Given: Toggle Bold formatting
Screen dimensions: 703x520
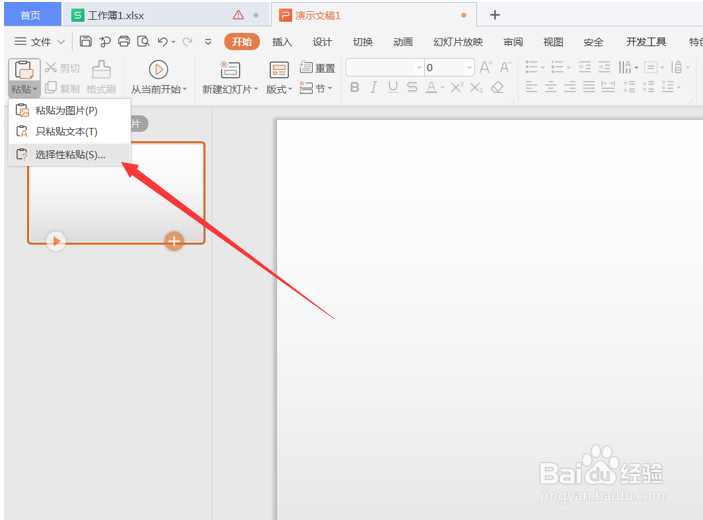Looking at the screenshot, I should (355, 87).
